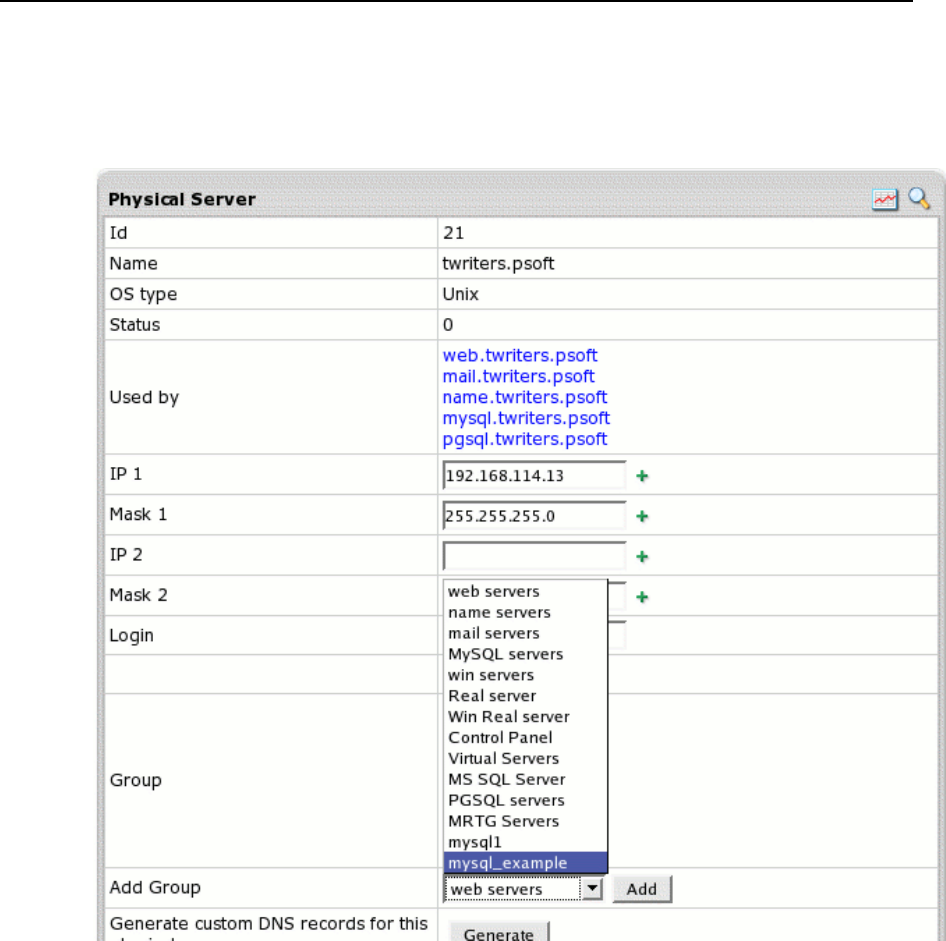Click the green plus next to IP 2

[642, 557]
